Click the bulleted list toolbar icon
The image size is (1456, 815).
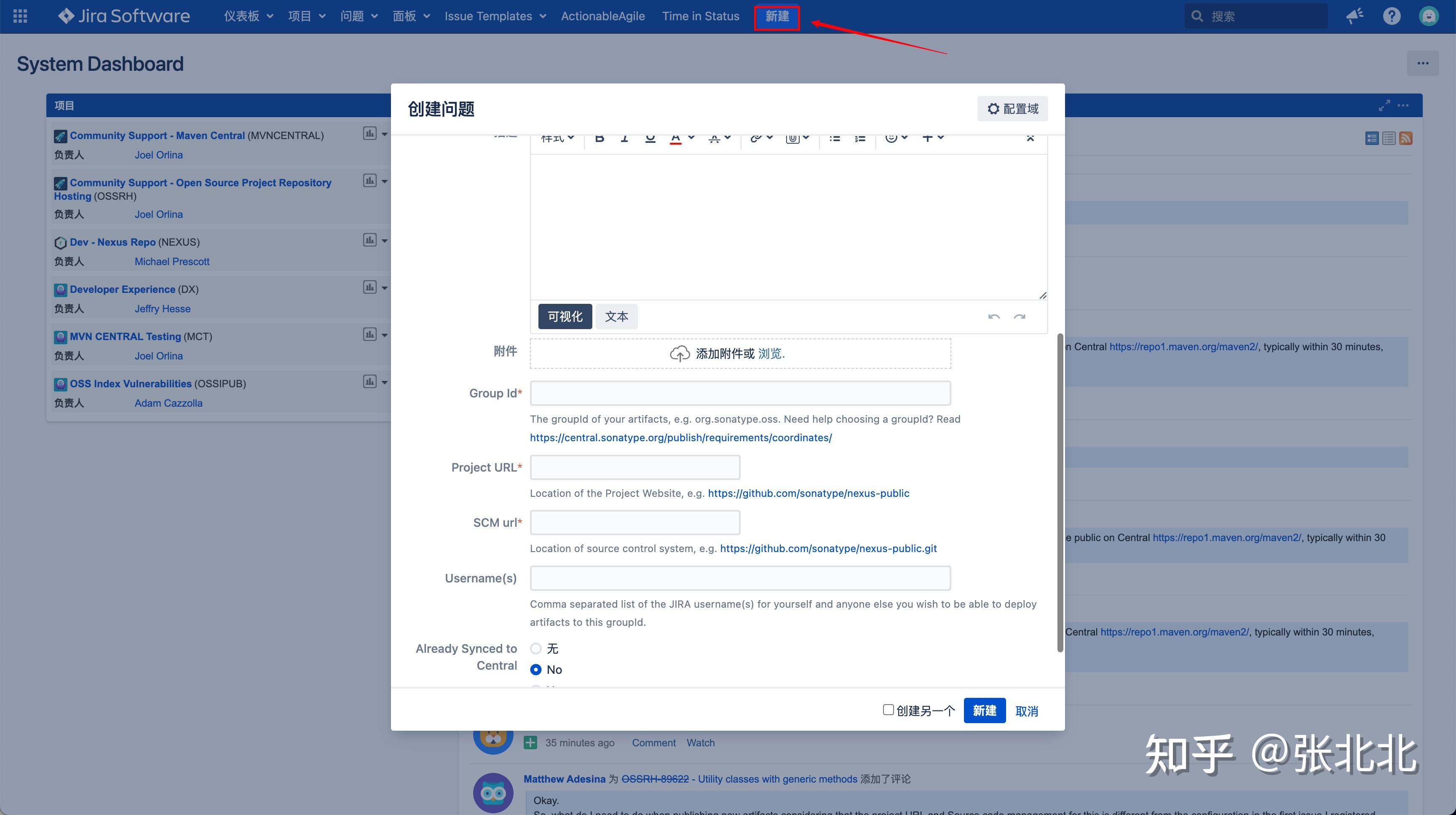[x=834, y=138]
